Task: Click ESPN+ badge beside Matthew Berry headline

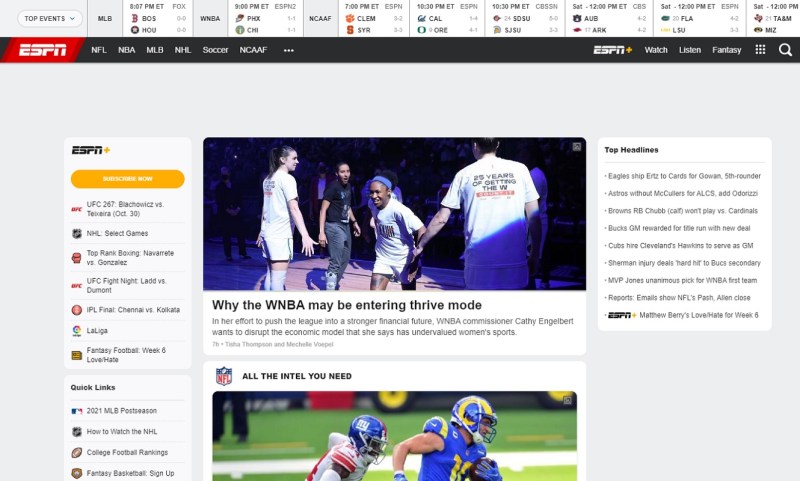Action: (622, 316)
